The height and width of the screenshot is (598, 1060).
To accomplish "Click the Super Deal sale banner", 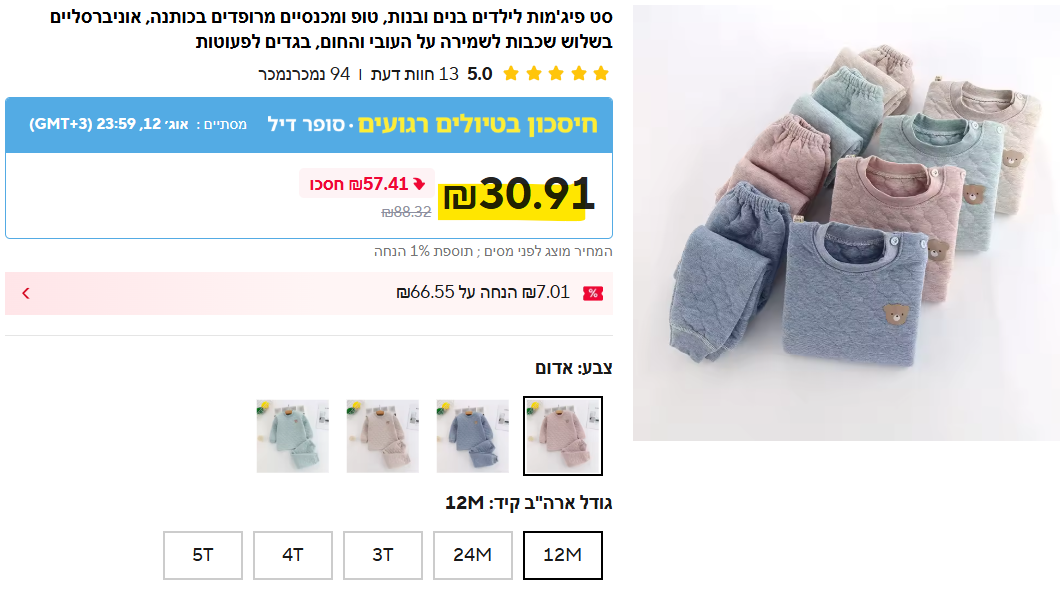I will (x=309, y=125).
